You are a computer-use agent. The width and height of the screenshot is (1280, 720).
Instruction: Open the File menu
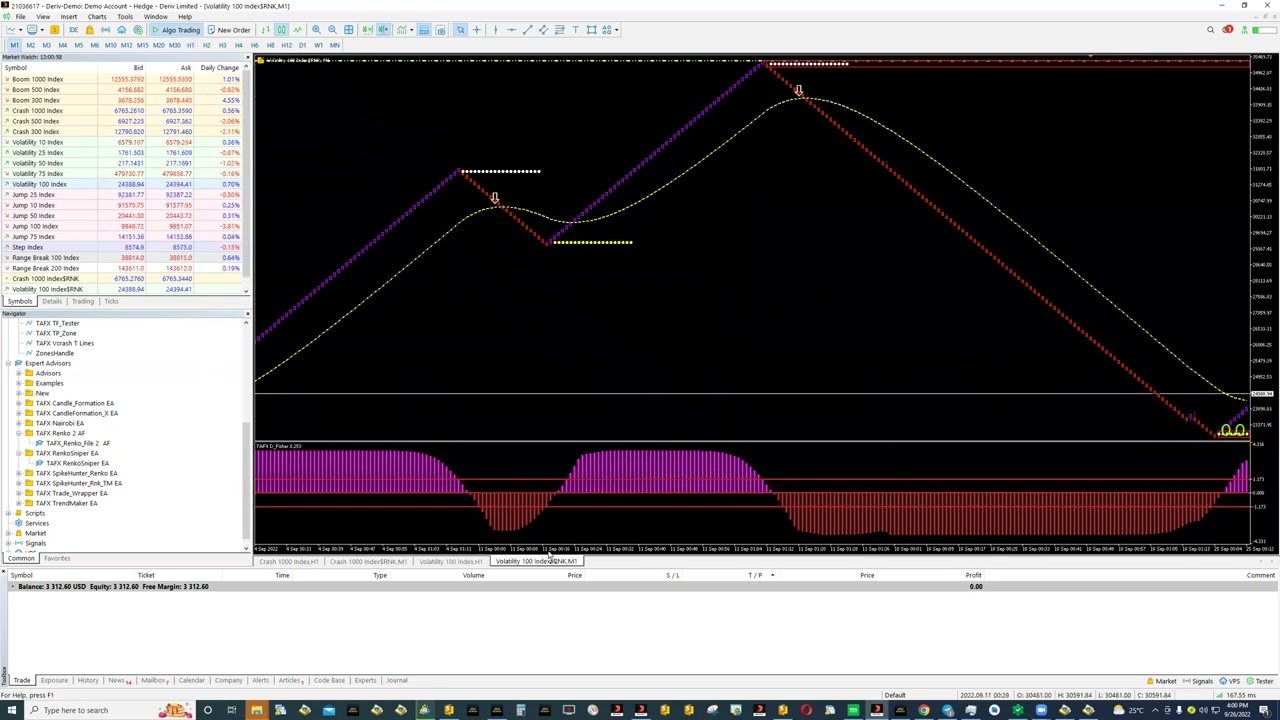(x=20, y=17)
